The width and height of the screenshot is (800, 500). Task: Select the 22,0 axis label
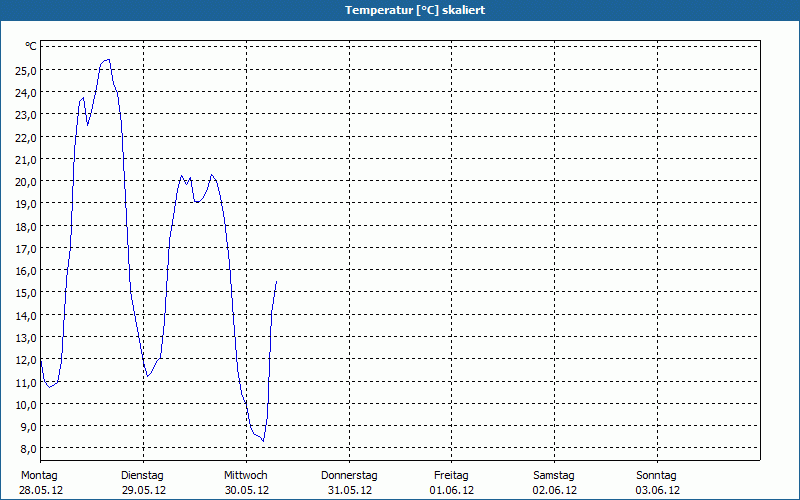(26, 137)
